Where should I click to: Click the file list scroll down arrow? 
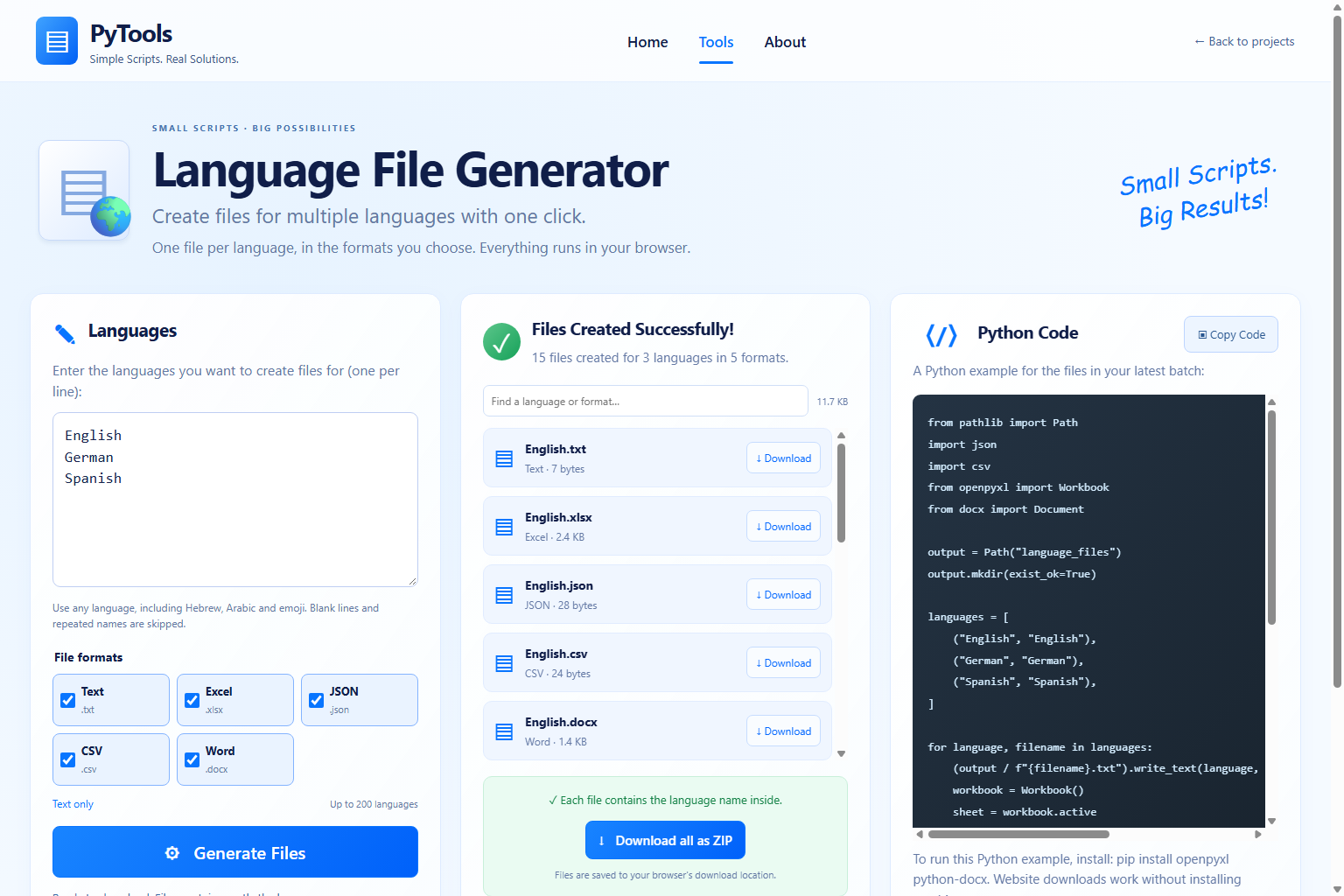coord(841,753)
